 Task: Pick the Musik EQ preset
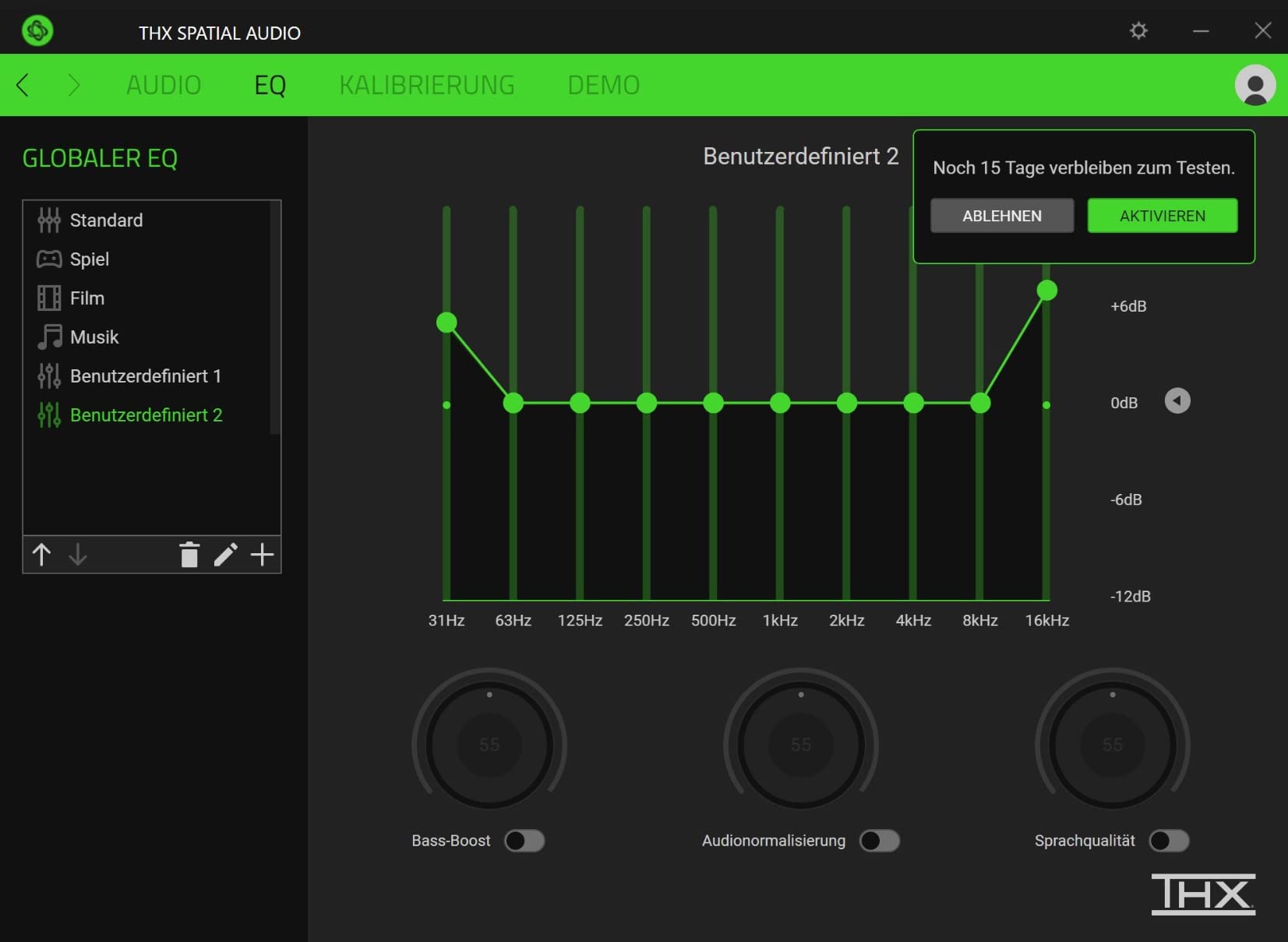pos(146,337)
